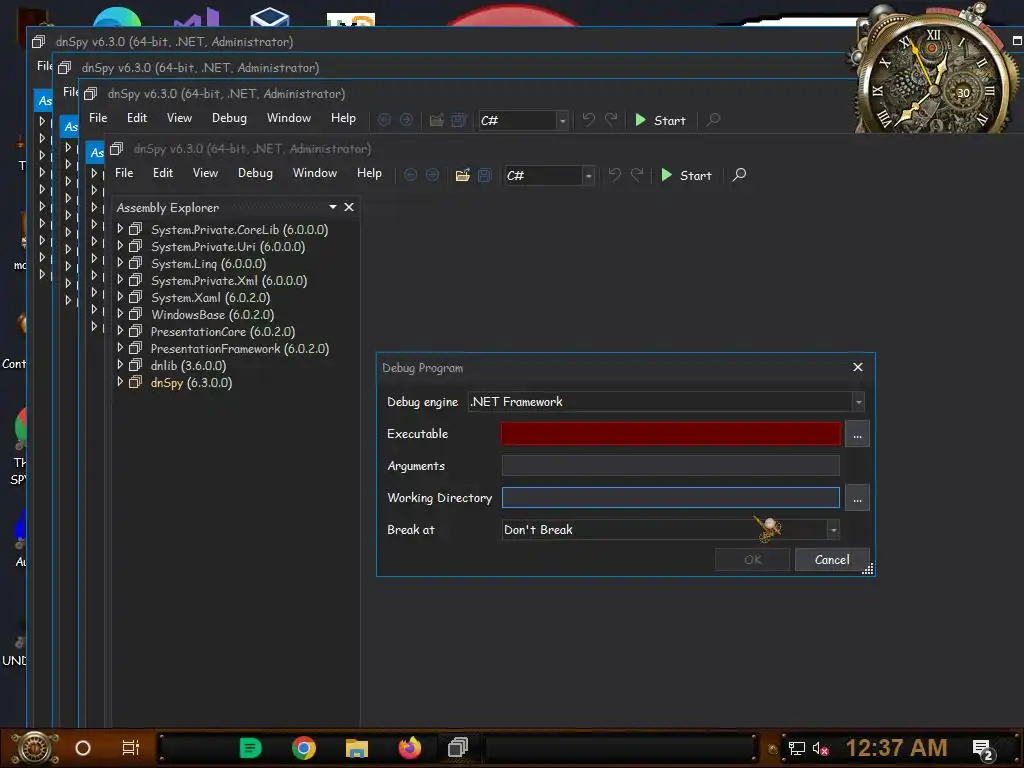This screenshot has height=768, width=1024.
Task: Browse for working directory with ... button
Action: (857, 498)
